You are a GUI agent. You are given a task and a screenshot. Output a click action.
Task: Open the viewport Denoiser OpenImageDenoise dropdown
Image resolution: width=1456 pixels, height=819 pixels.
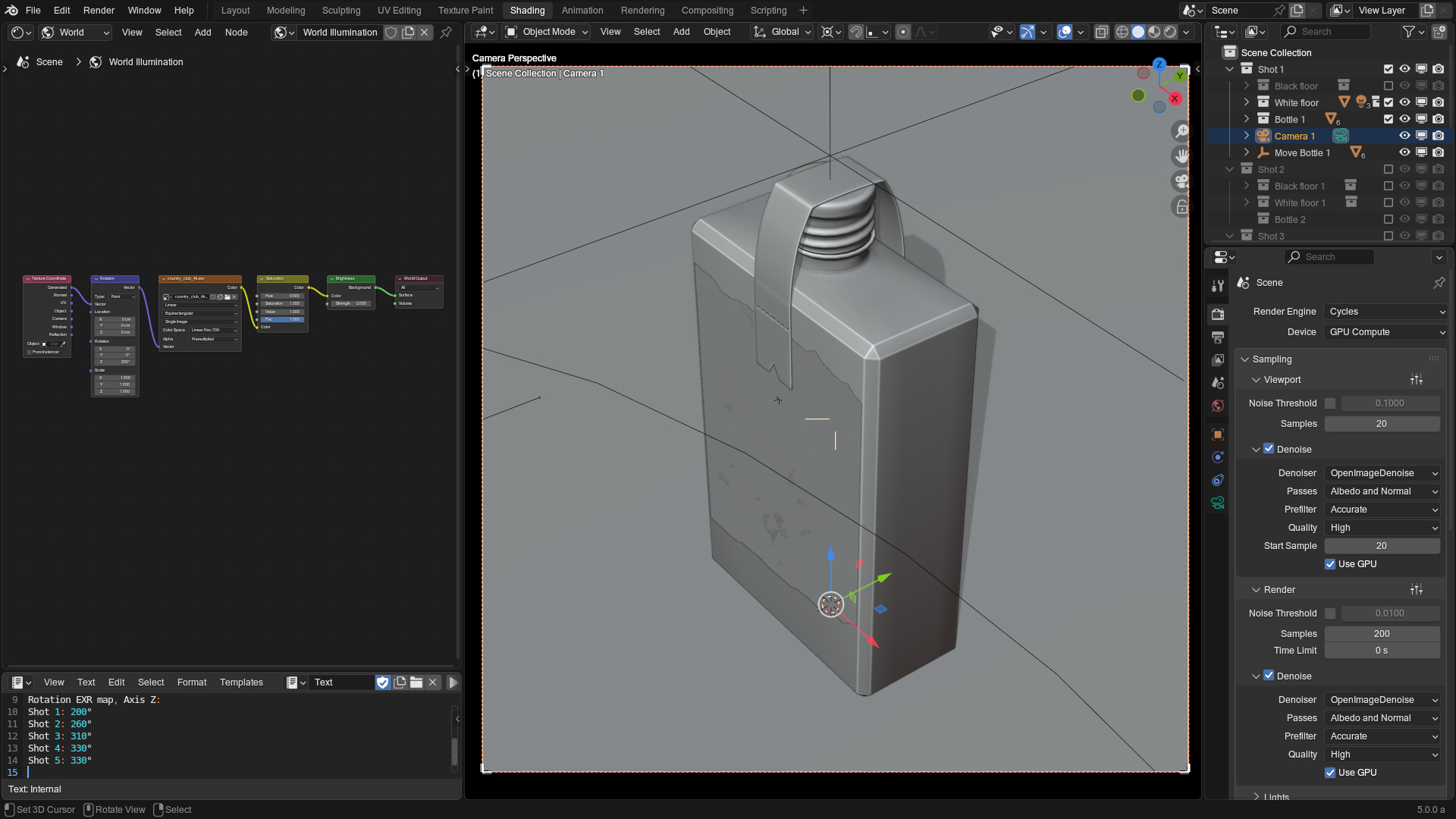point(1382,473)
